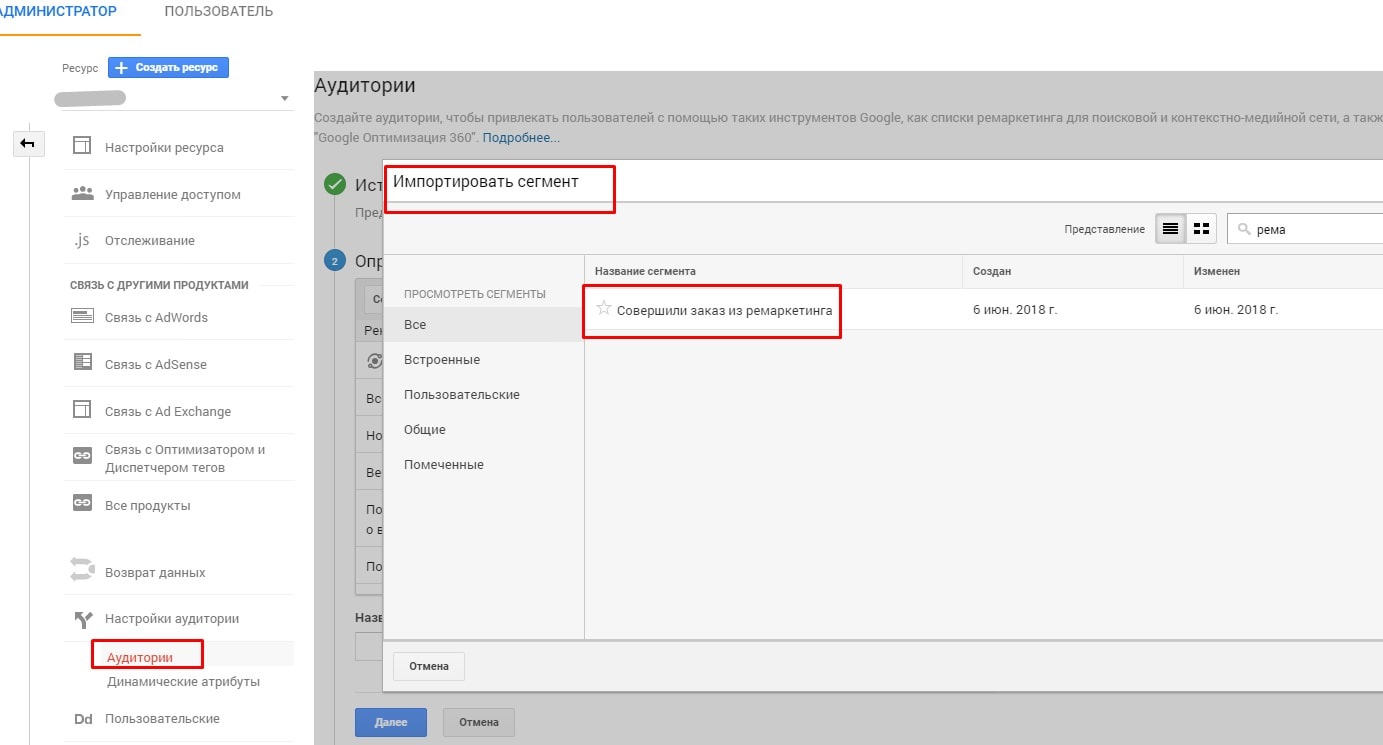Expand Настройки аудитории section
Image resolution: width=1383 pixels, height=745 pixels.
pyautogui.click(x=171, y=619)
